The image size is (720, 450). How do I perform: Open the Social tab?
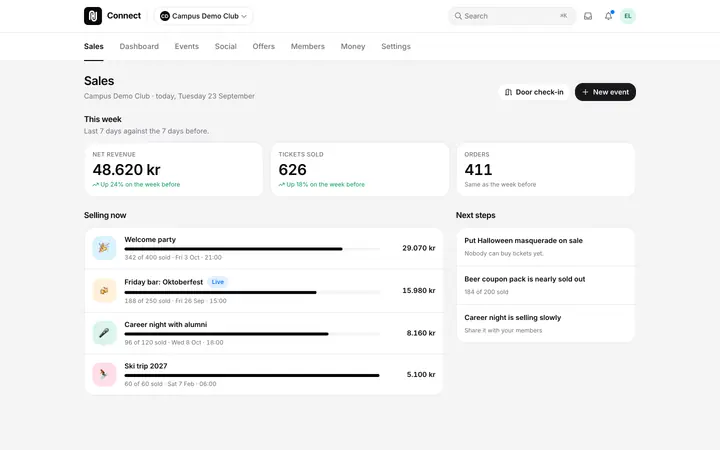click(x=225, y=46)
